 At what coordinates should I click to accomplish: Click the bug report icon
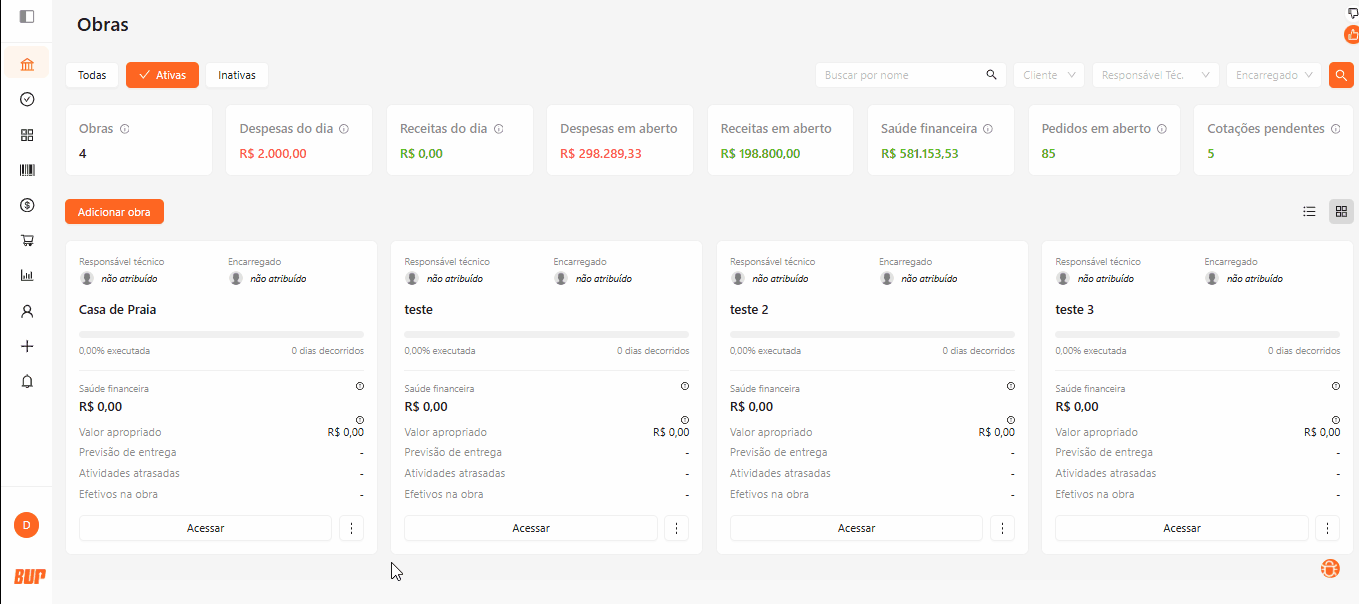(1330, 568)
